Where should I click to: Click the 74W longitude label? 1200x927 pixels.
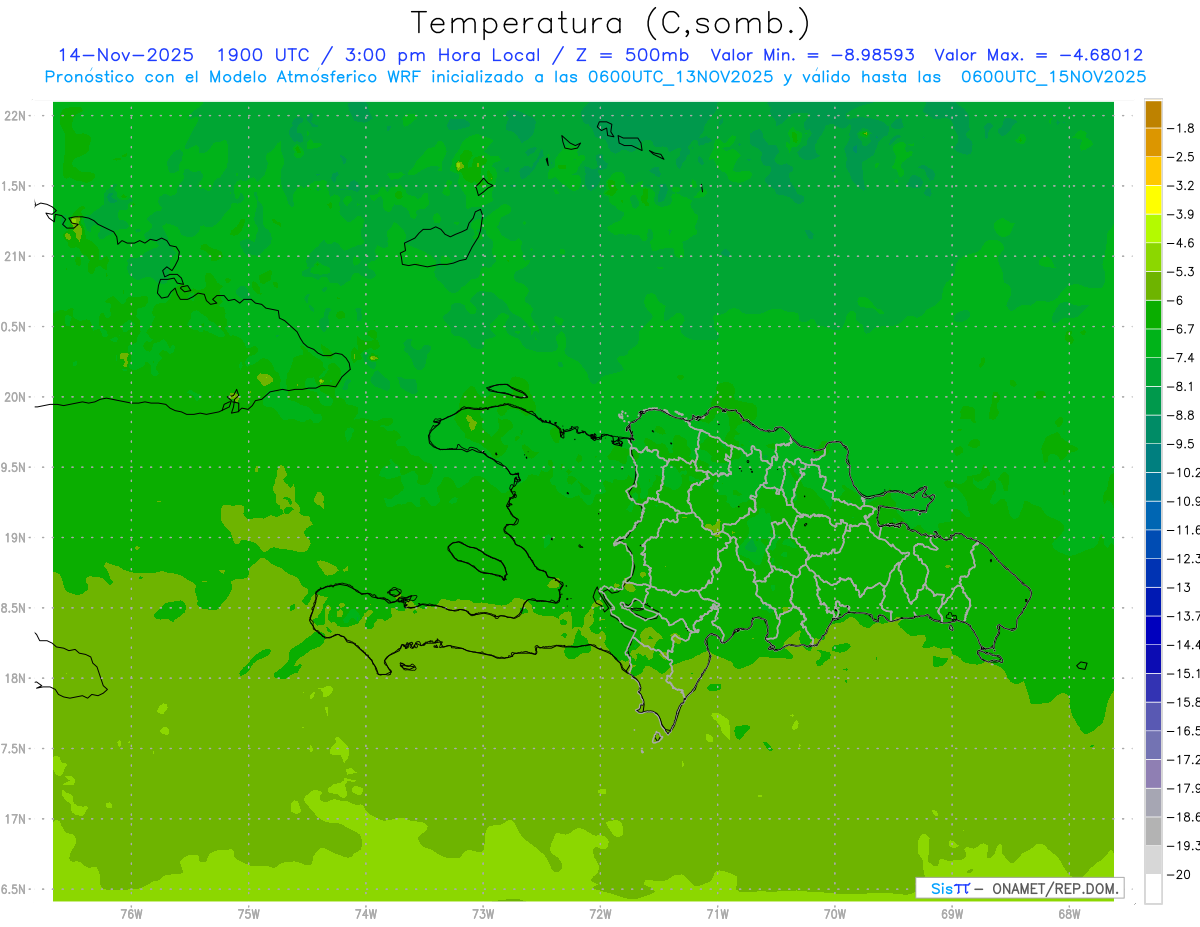366,914
